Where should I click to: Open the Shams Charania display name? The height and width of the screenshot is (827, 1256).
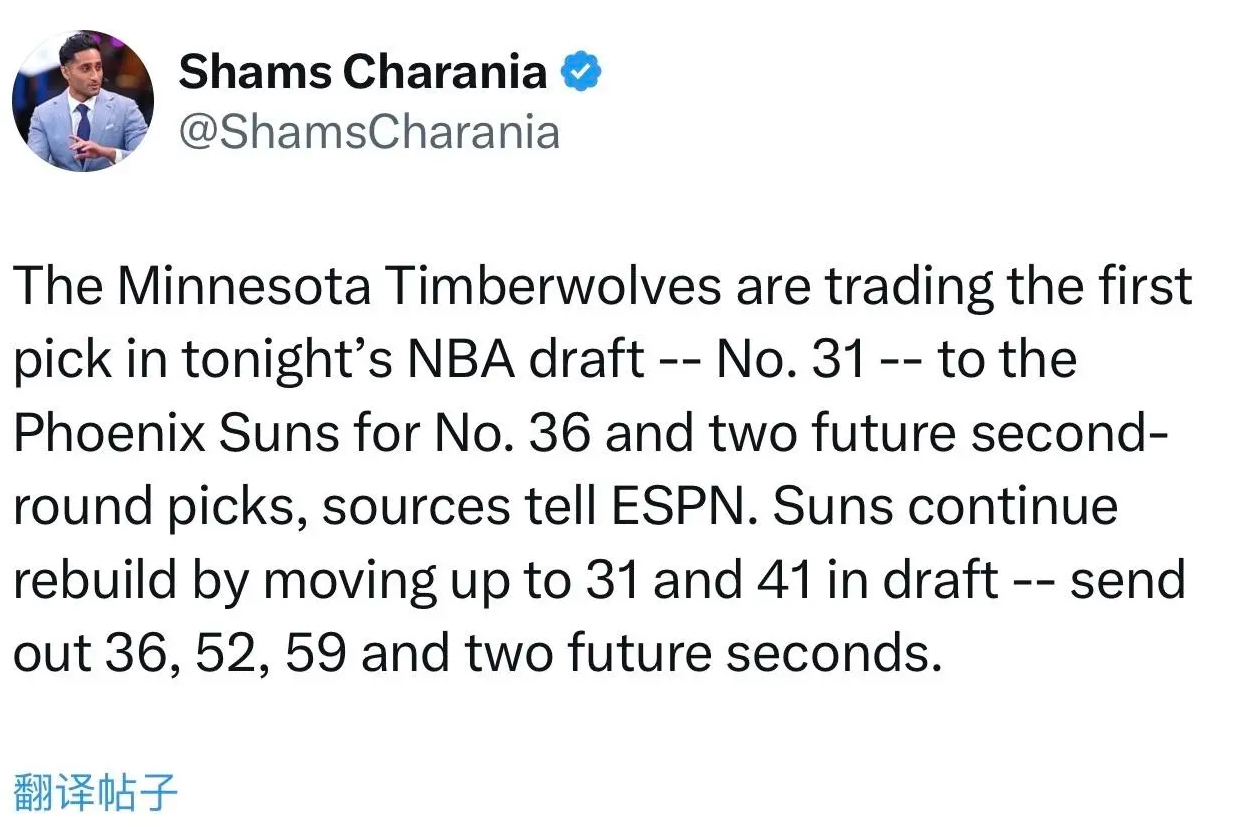click(363, 73)
